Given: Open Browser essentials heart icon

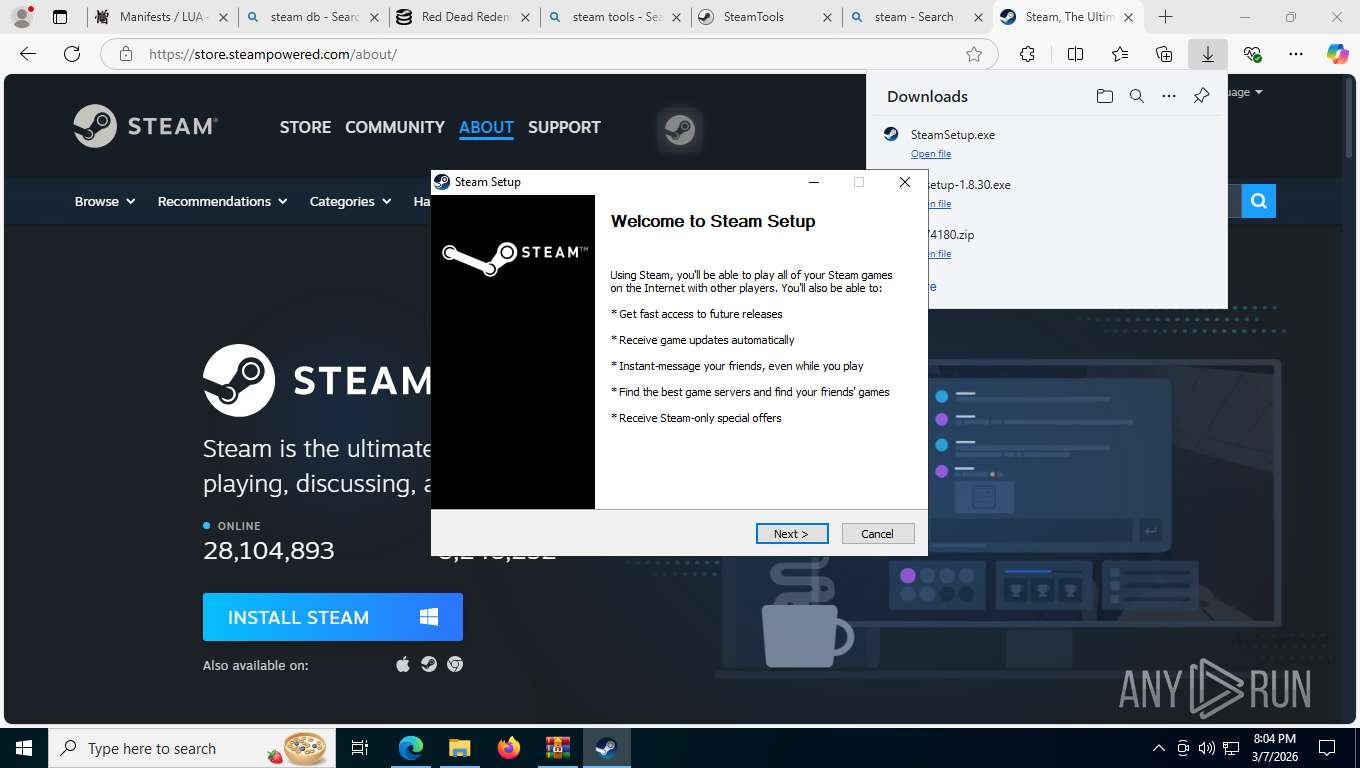Looking at the screenshot, I should [x=1252, y=54].
